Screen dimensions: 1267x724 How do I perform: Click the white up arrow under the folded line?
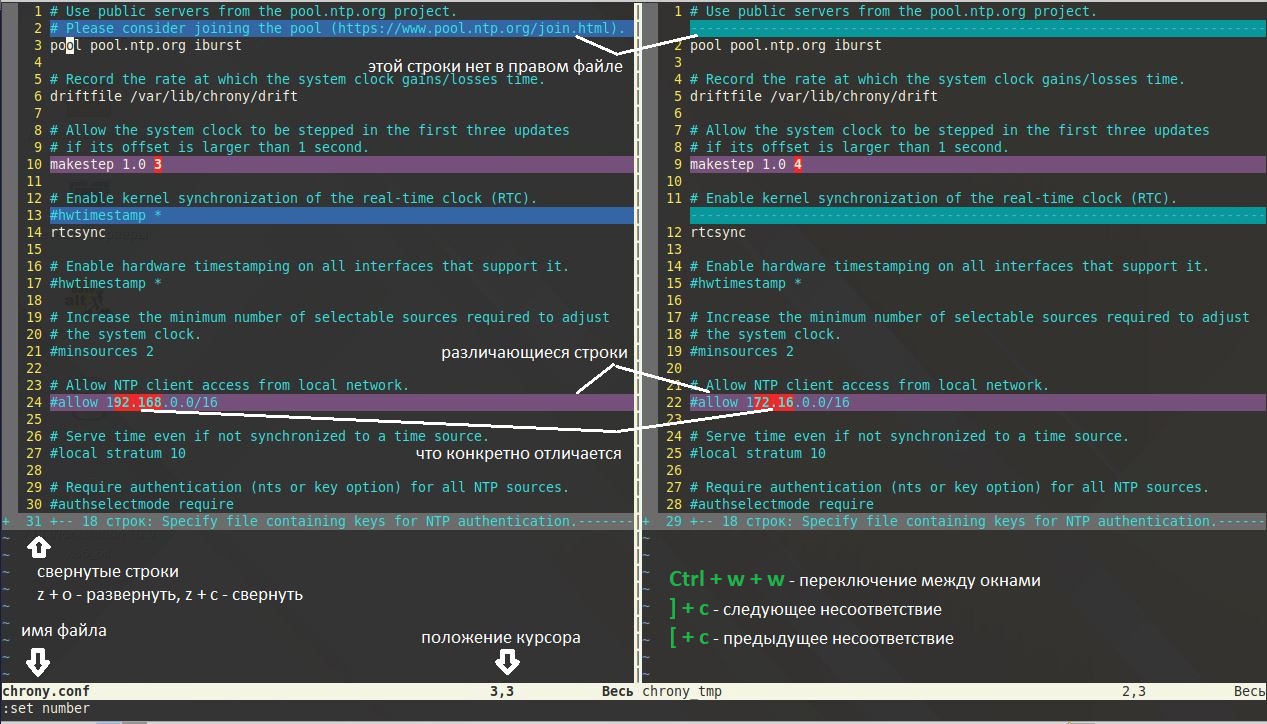(x=38, y=547)
